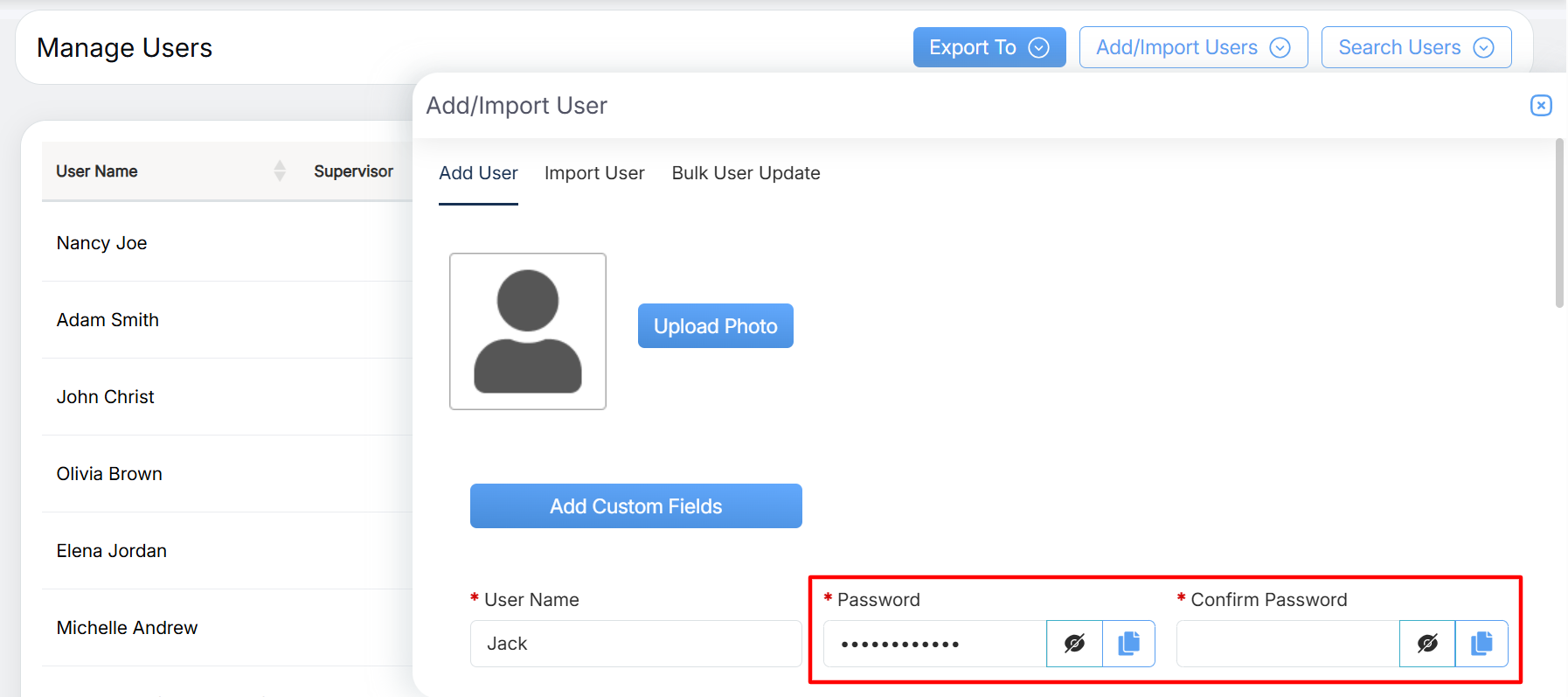Viewport: 1568px width, 697px height.
Task: Open the Search Users dropdown
Action: tap(1416, 47)
